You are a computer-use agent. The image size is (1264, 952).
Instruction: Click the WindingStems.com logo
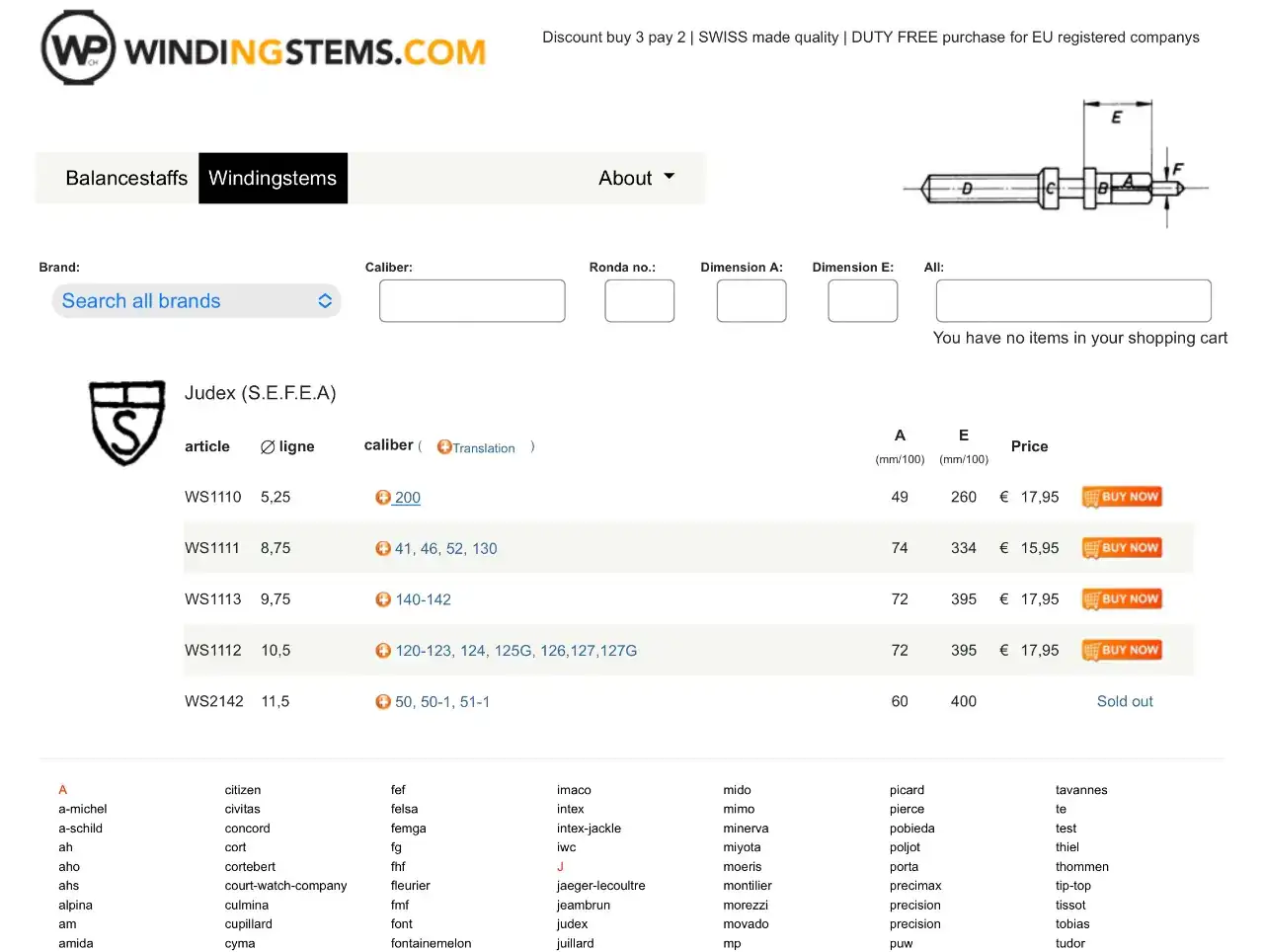pyautogui.click(x=264, y=48)
